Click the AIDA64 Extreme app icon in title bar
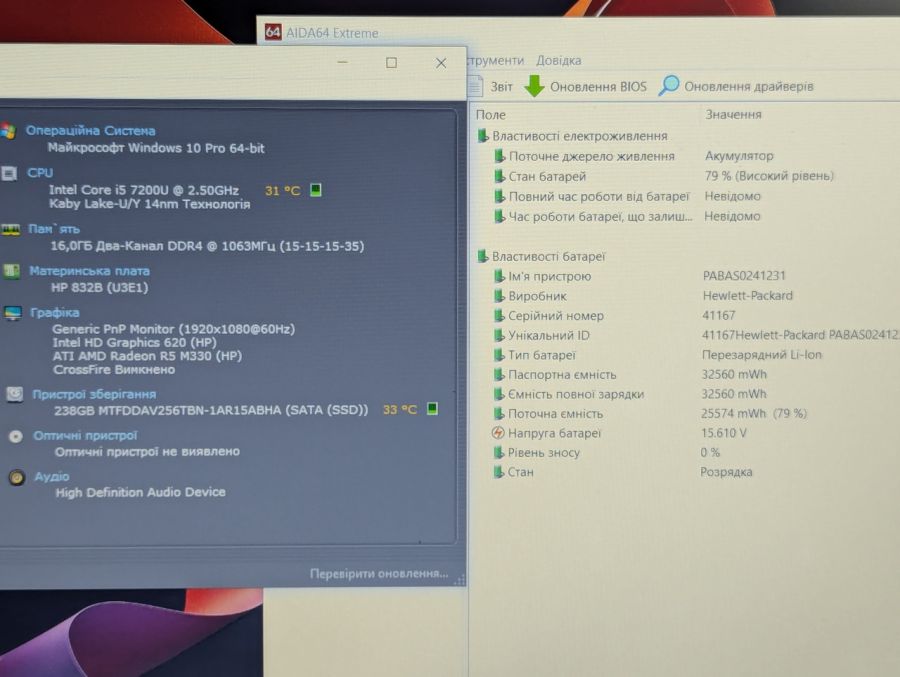 pyautogui.click(x=273, y=32)
